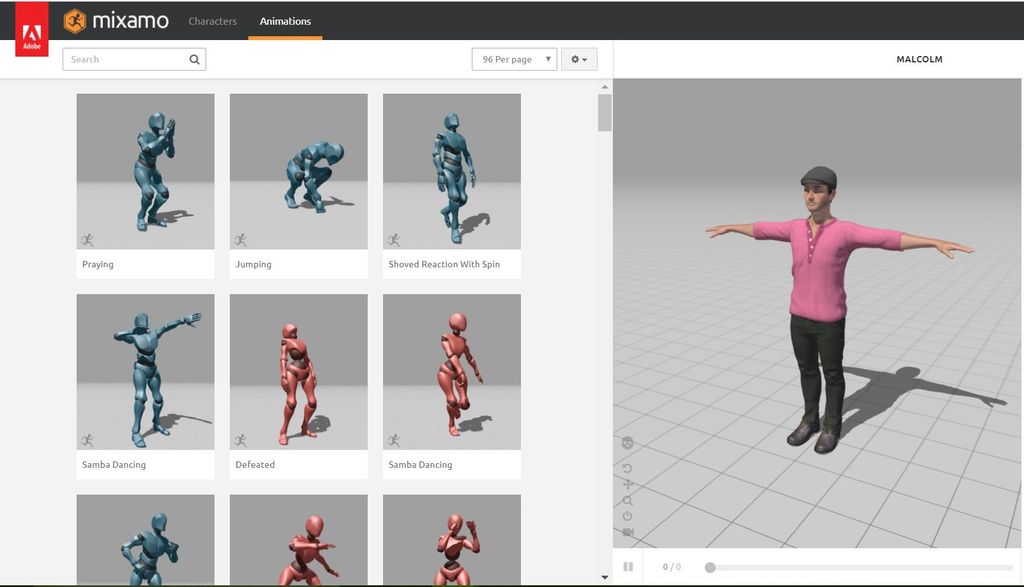Click the MALCOLM character name
The height and width of the screenshot is (587, 1024).
(x=919, y=59)
